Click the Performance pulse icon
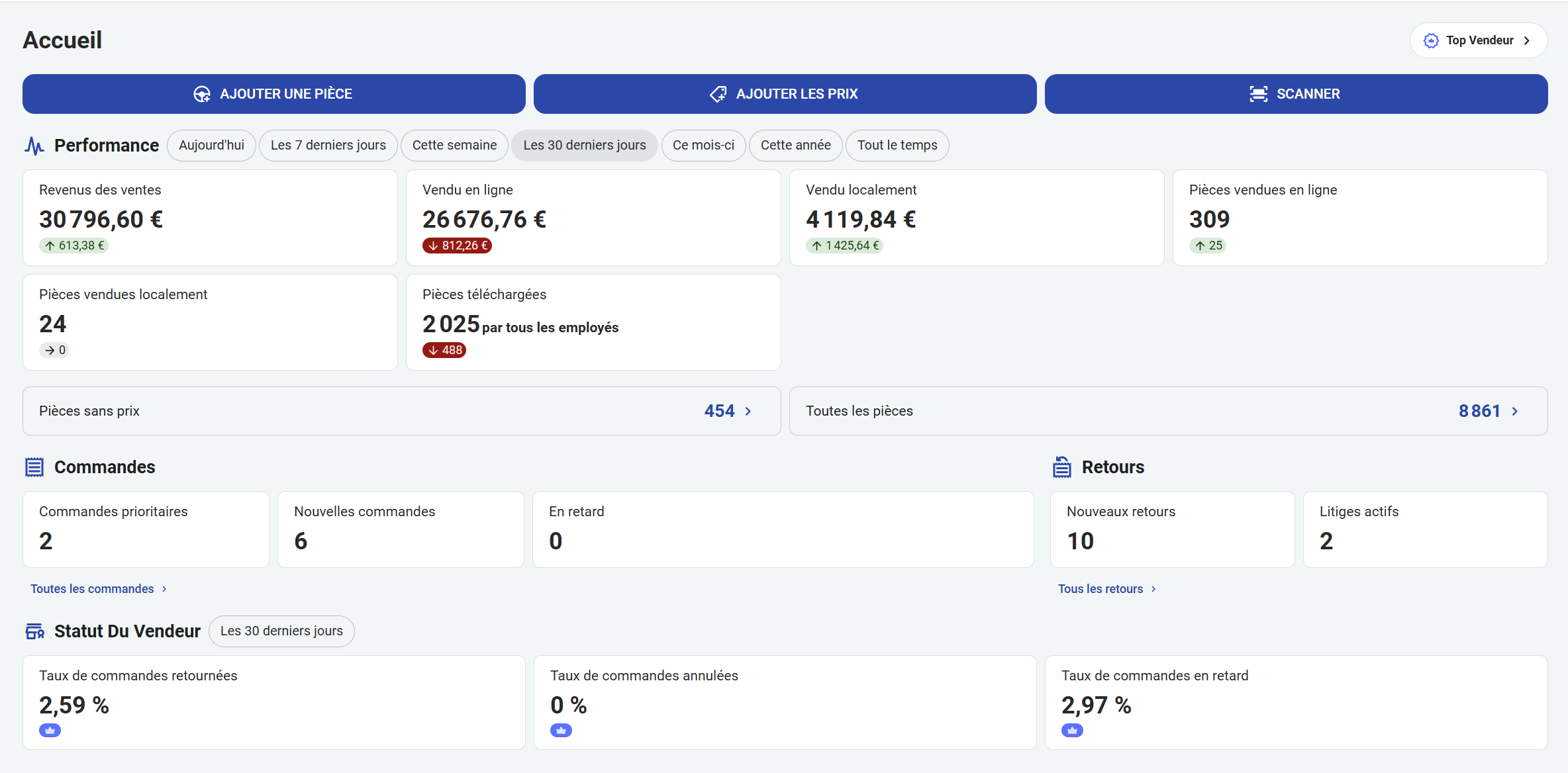The width and height of the screenshot is (1568, 773). [34, 146]
